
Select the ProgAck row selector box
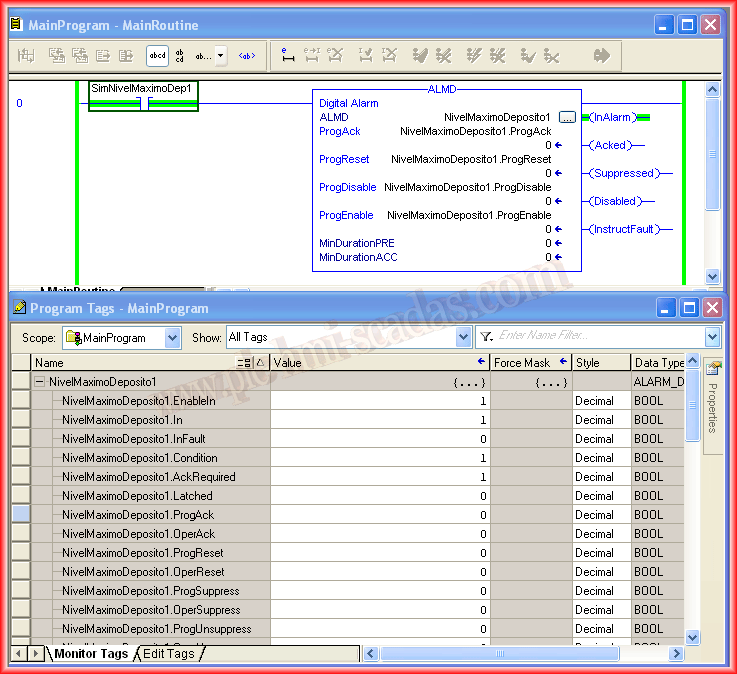(x=21, y=515)
